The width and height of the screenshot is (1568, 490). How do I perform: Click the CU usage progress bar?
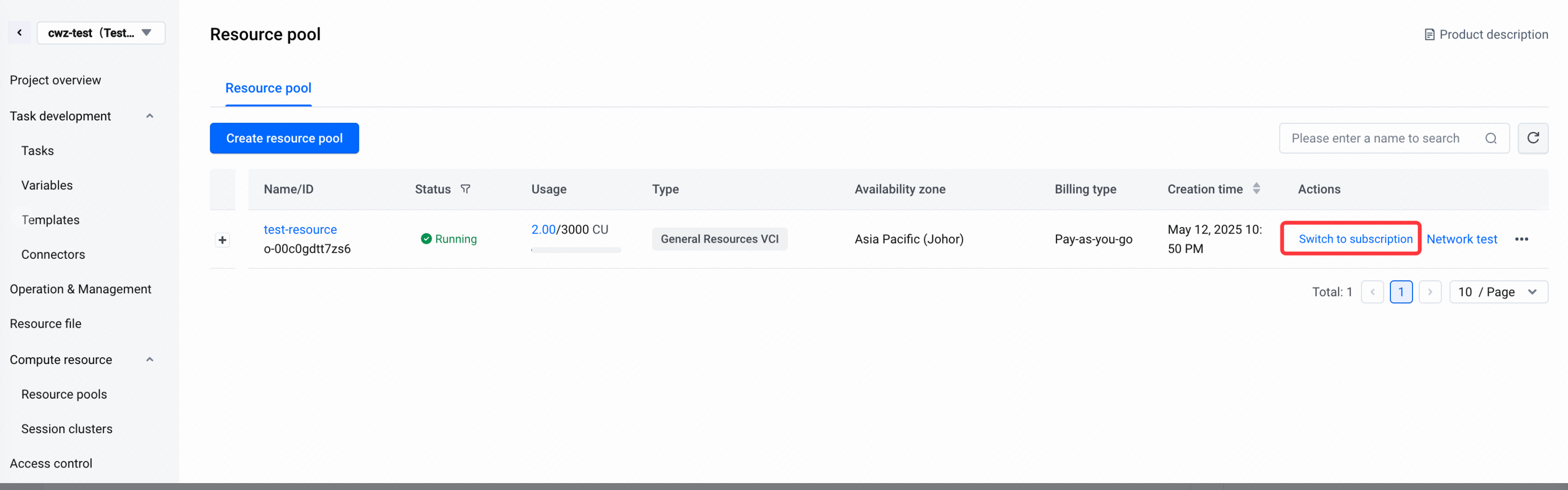(x=576, y=250)
